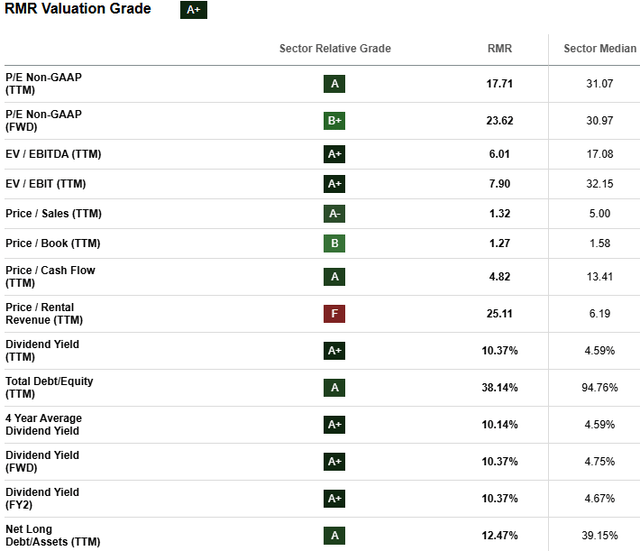Image resolution: width=640 pixels, height=551 pixels.
Task: Click the RMR value 4.82
Action: click(x=500, y=277)
